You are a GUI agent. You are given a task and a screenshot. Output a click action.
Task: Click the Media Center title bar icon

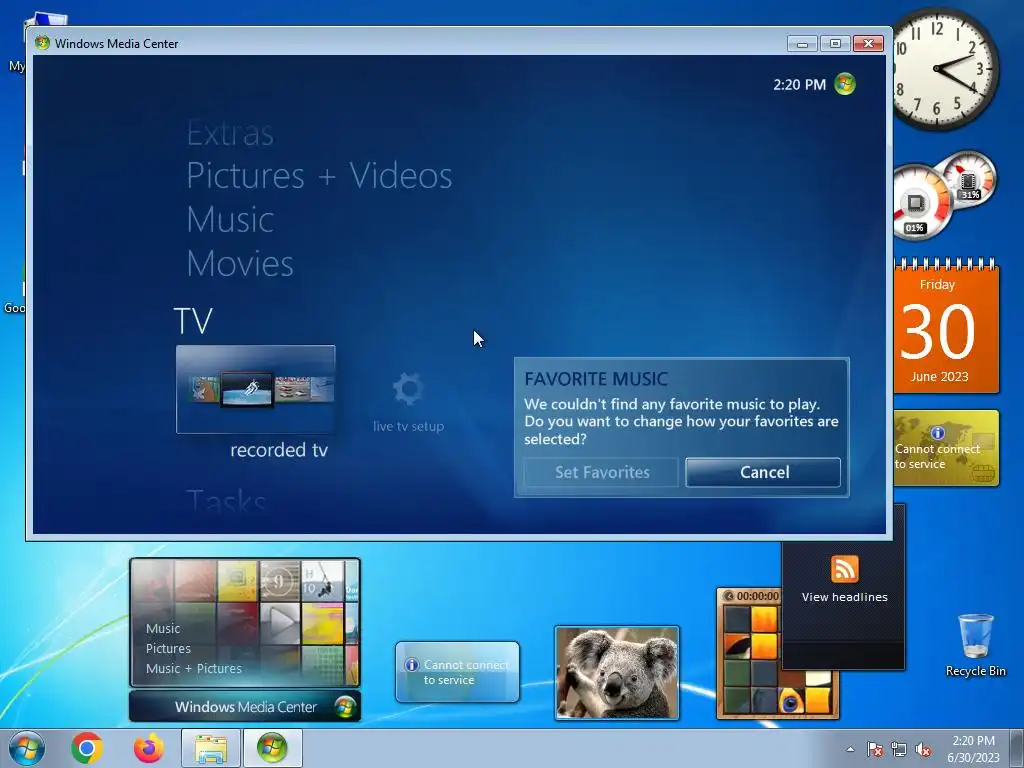pyautogui.click(x=42, y=43)
